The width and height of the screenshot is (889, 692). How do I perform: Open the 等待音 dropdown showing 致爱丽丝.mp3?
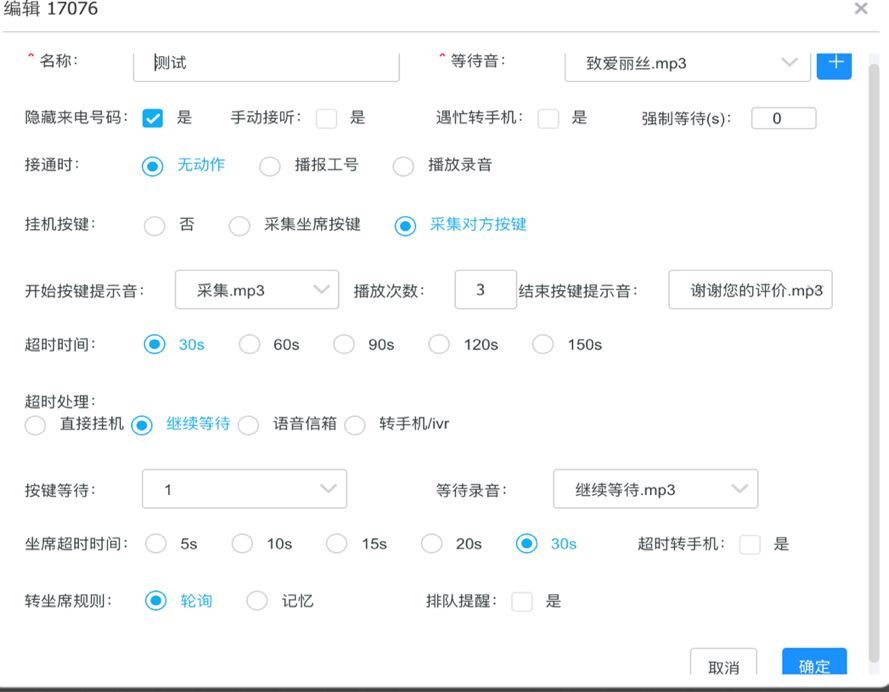[686, 64]
